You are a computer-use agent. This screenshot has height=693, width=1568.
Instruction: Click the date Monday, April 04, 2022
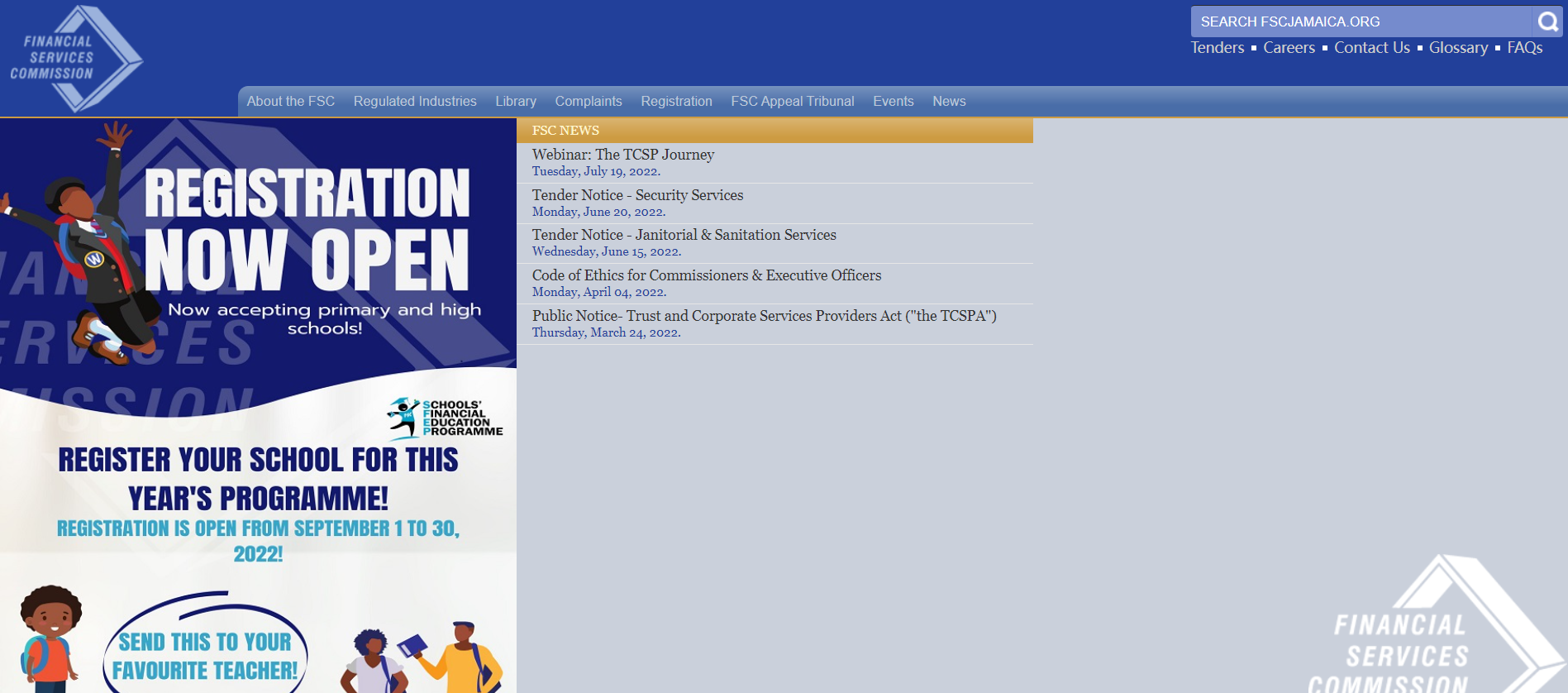599,292
